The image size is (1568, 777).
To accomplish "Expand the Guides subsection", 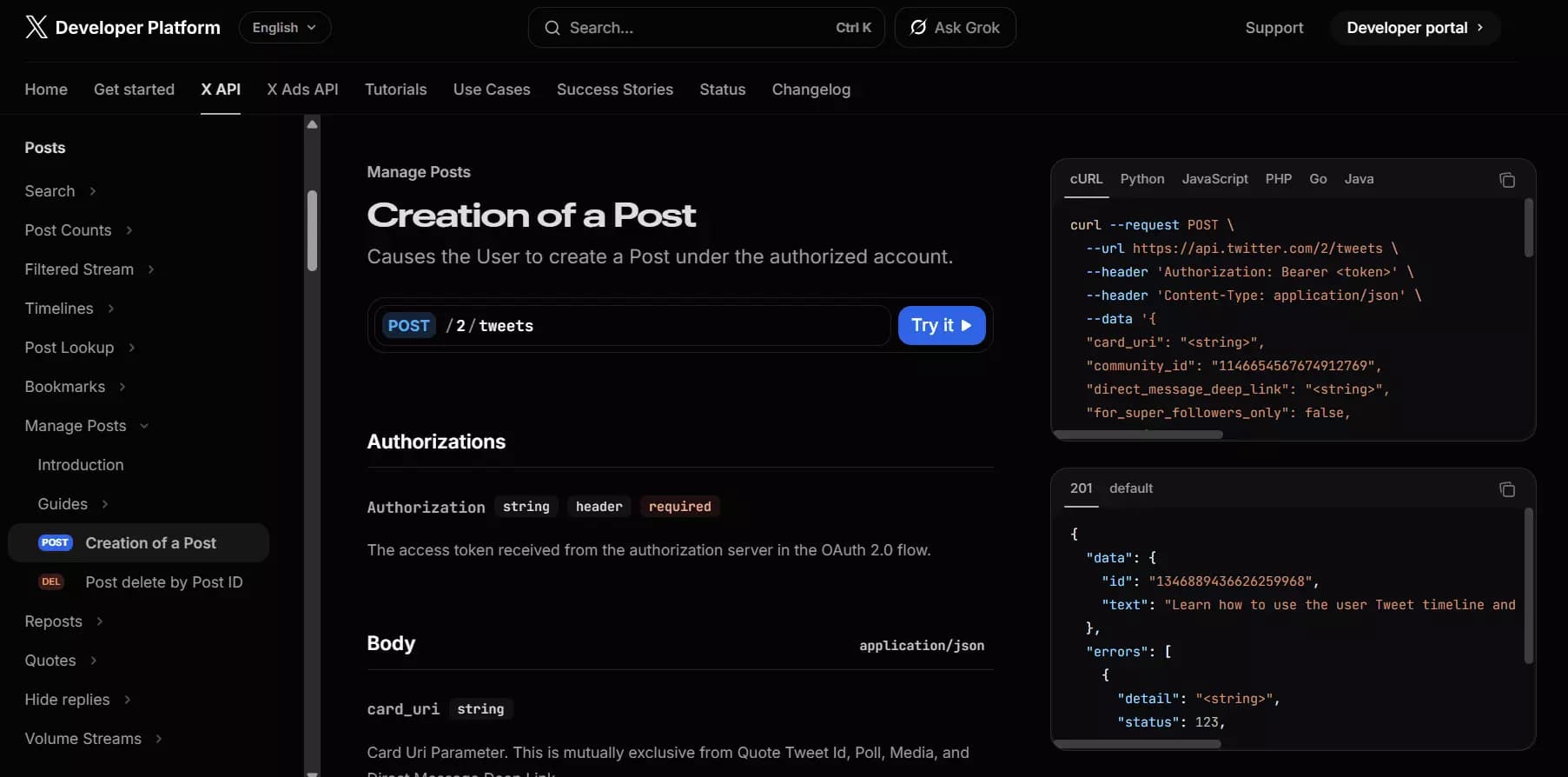I will click(105, 504).
